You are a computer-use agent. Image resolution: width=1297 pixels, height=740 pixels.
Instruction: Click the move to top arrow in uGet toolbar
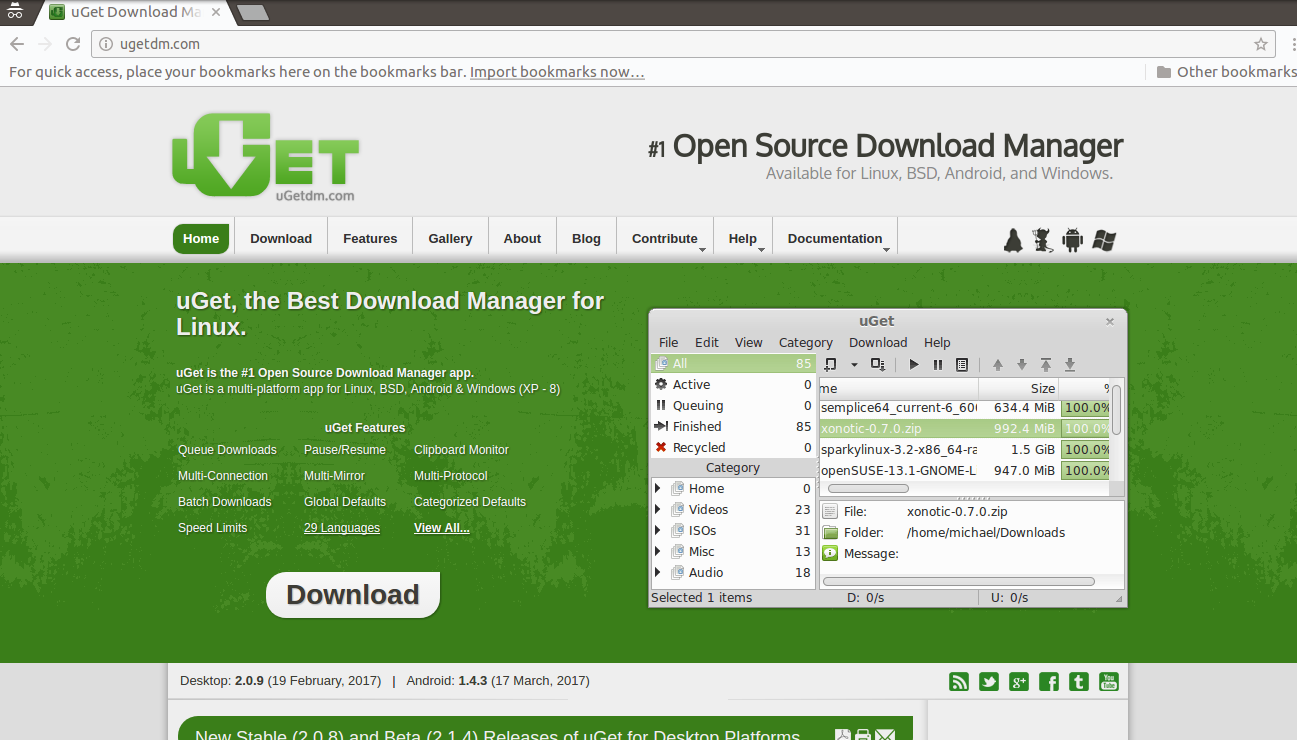tap(1046, 365)
